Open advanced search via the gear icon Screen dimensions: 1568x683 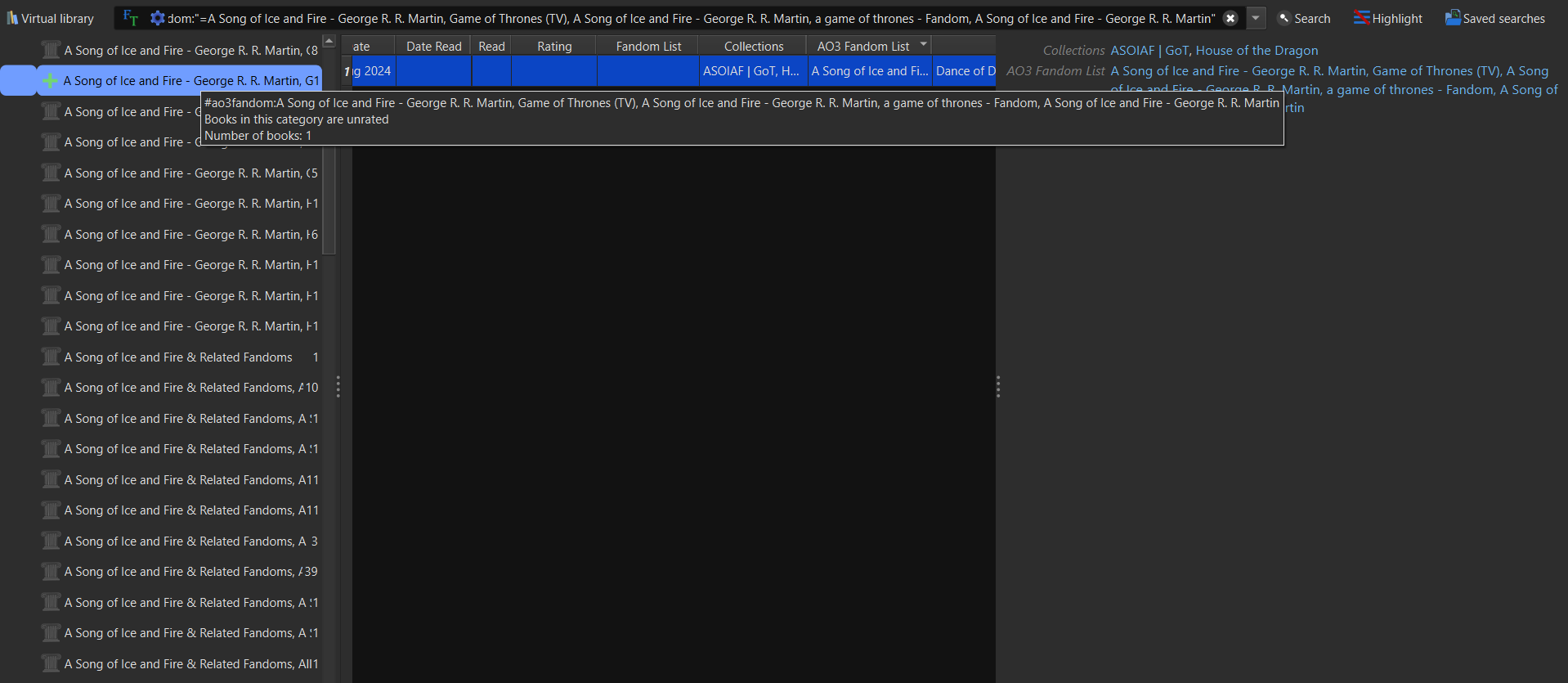[x=158, y=18]
